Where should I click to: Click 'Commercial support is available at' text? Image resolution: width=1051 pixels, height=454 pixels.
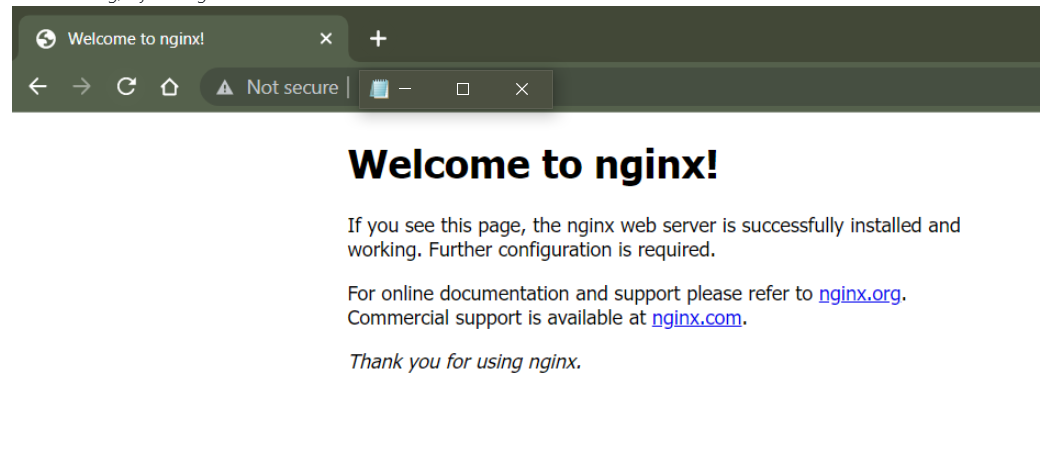497,317
